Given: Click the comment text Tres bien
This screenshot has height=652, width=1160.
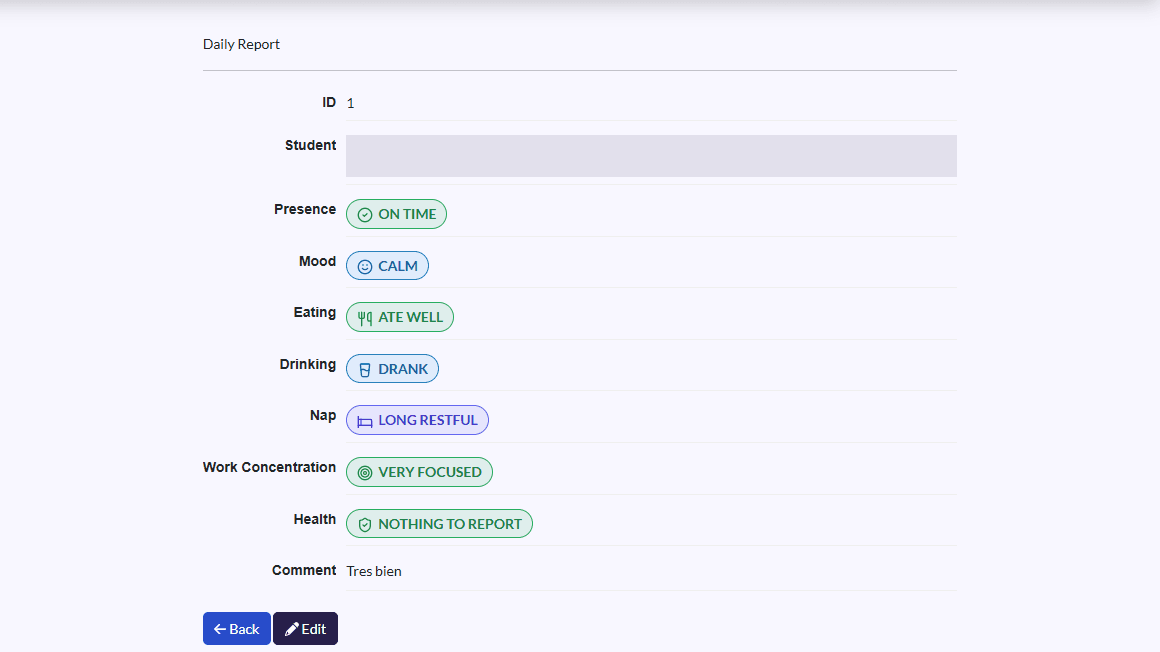Looking at the screenshot, I should [x=374, y=571].
